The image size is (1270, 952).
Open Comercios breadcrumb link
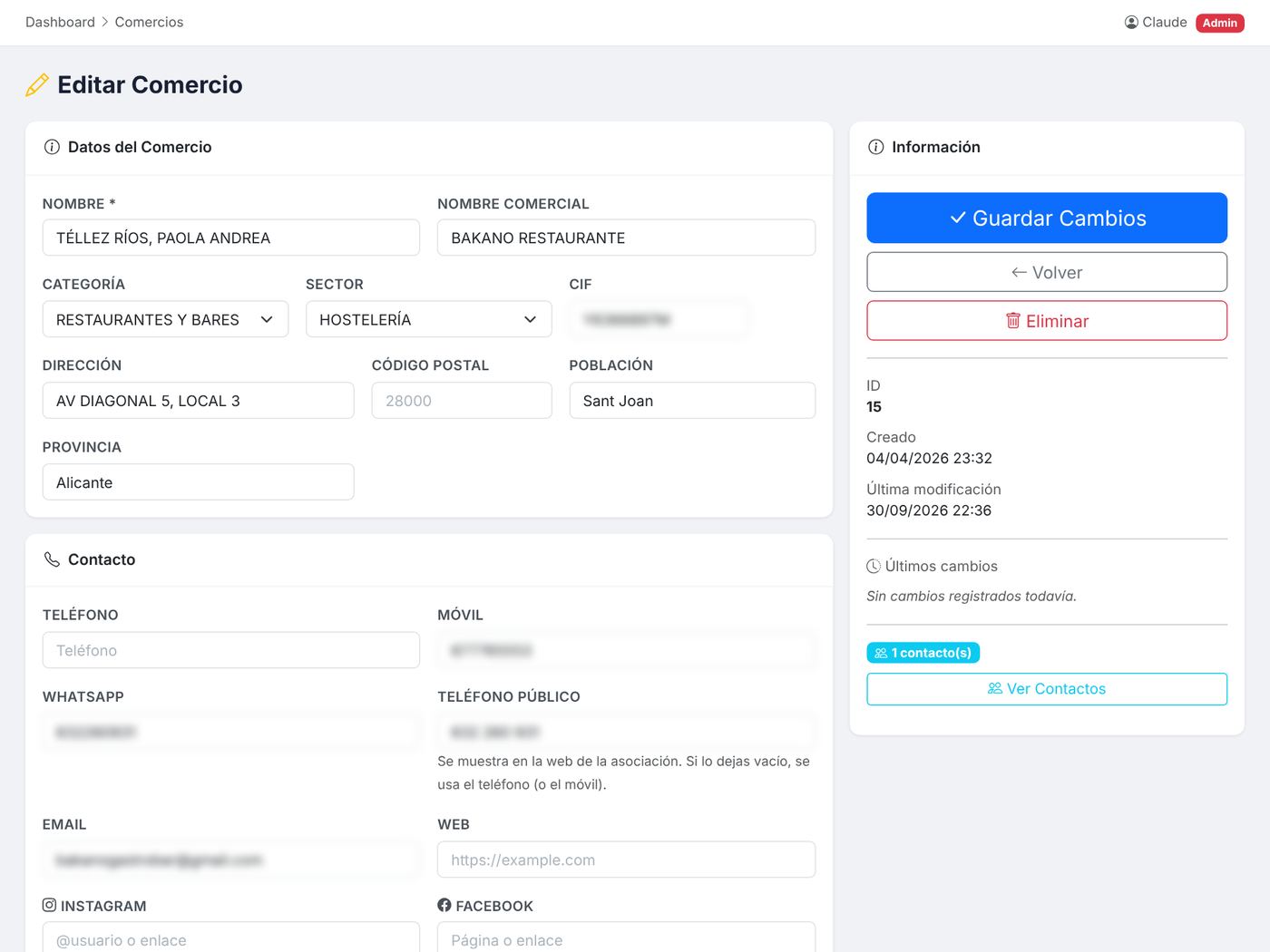tap(149, 22)
